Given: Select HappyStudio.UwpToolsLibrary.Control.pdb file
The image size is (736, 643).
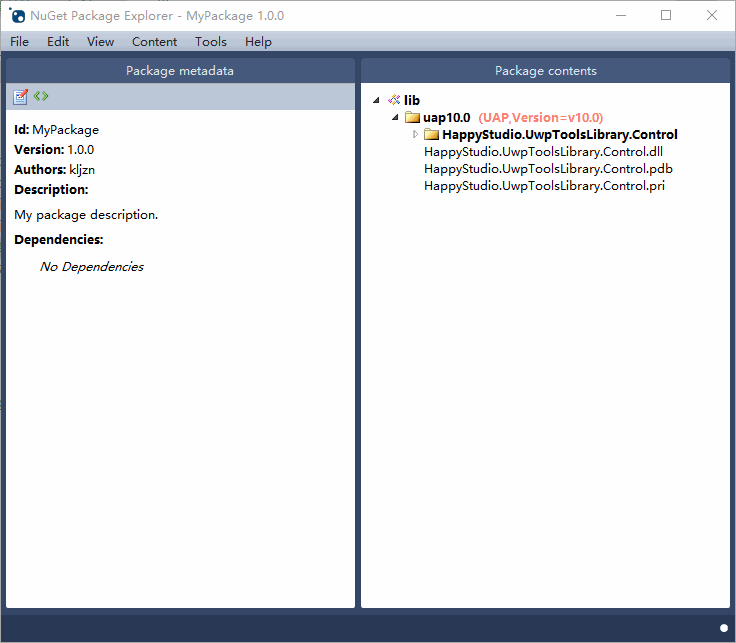Looking at the screenshot, I should coord(548,168).
